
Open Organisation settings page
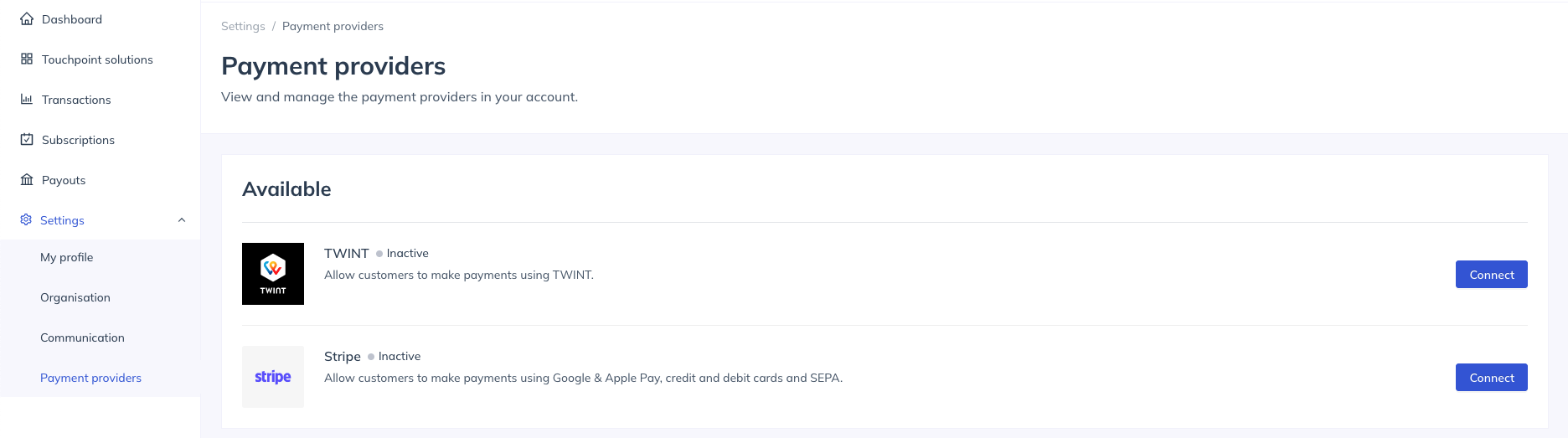[75, 297]
